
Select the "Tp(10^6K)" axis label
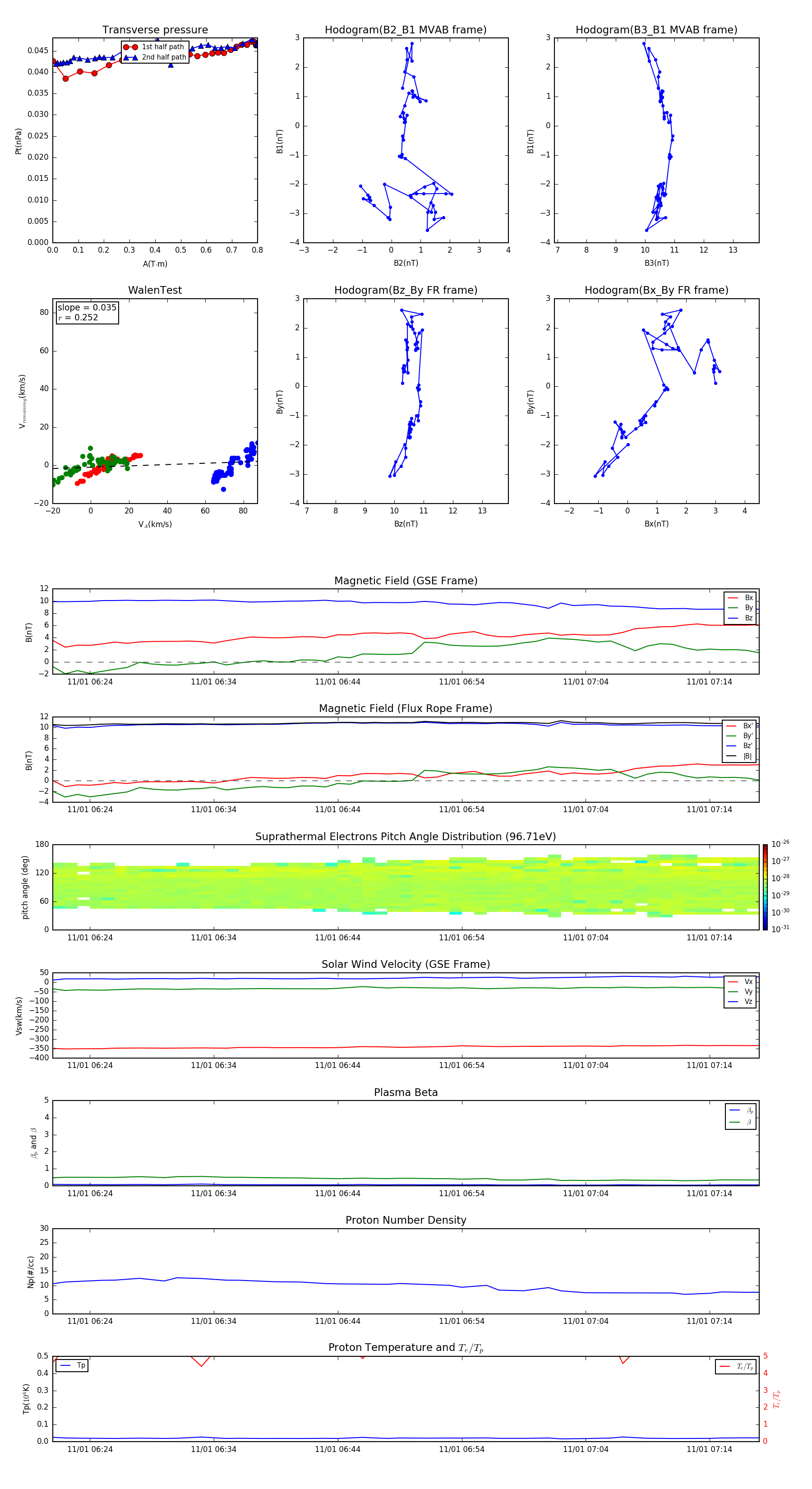[26, 1399]
